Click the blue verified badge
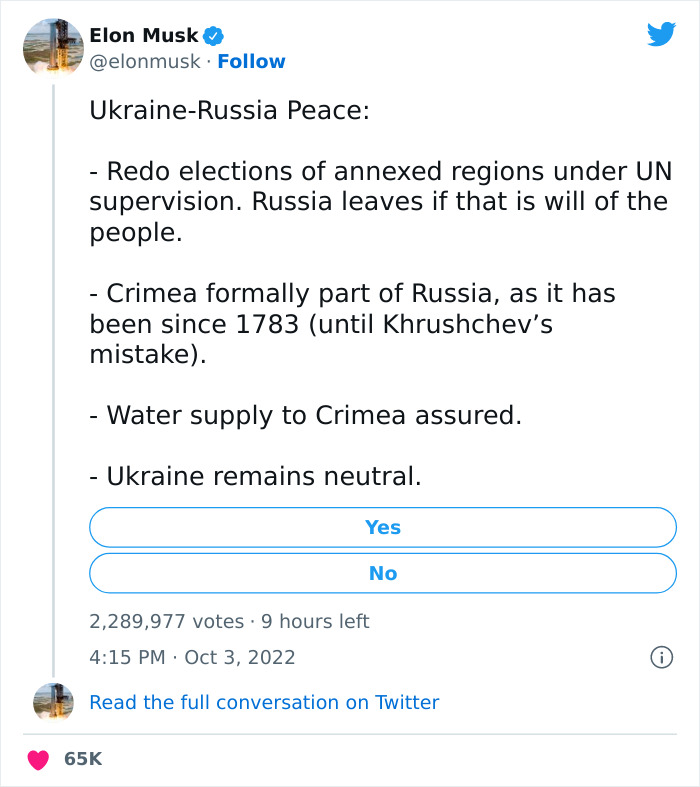This screenshot has width=700, height=787. point(214,36)
